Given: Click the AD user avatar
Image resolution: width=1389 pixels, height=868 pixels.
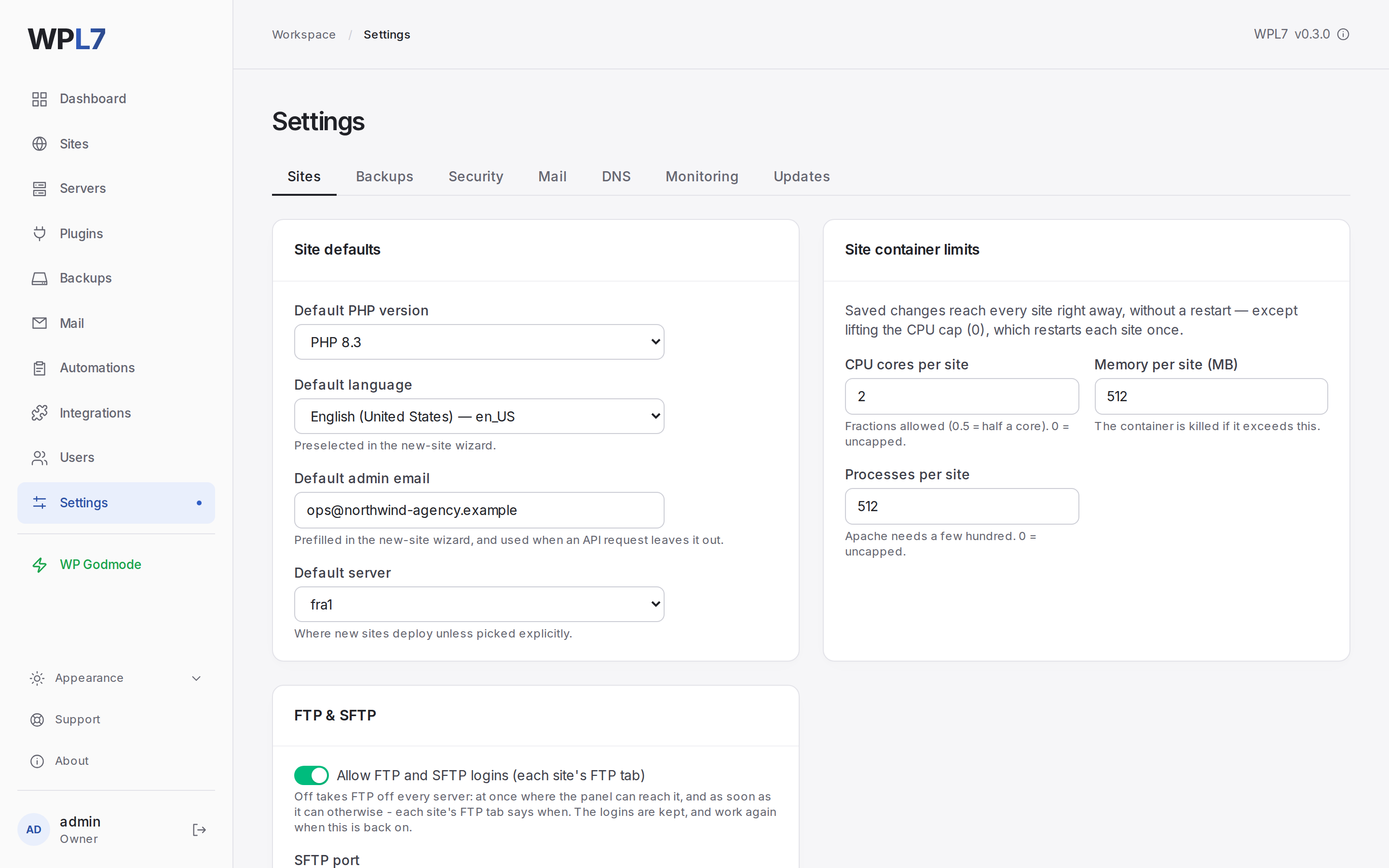Looking at the screenshot, I should [x=34, y=829].
